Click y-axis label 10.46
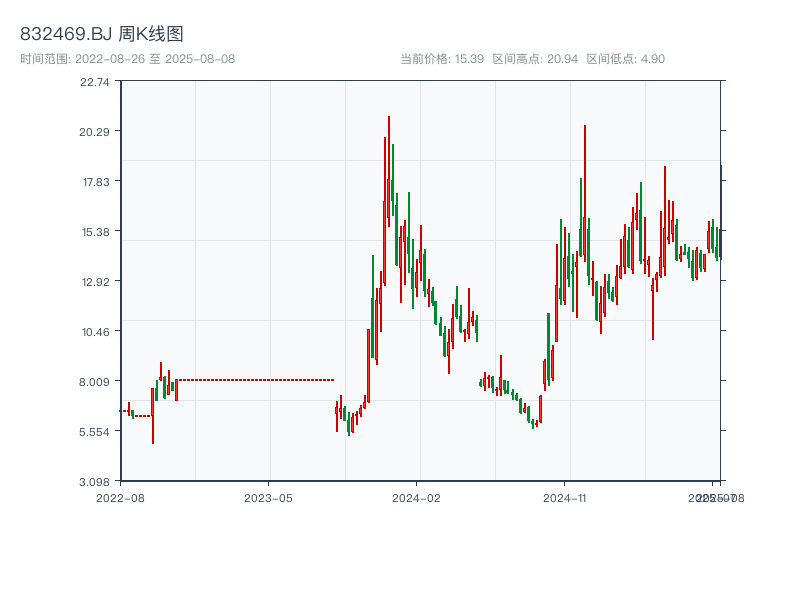 tap(96, 332)
